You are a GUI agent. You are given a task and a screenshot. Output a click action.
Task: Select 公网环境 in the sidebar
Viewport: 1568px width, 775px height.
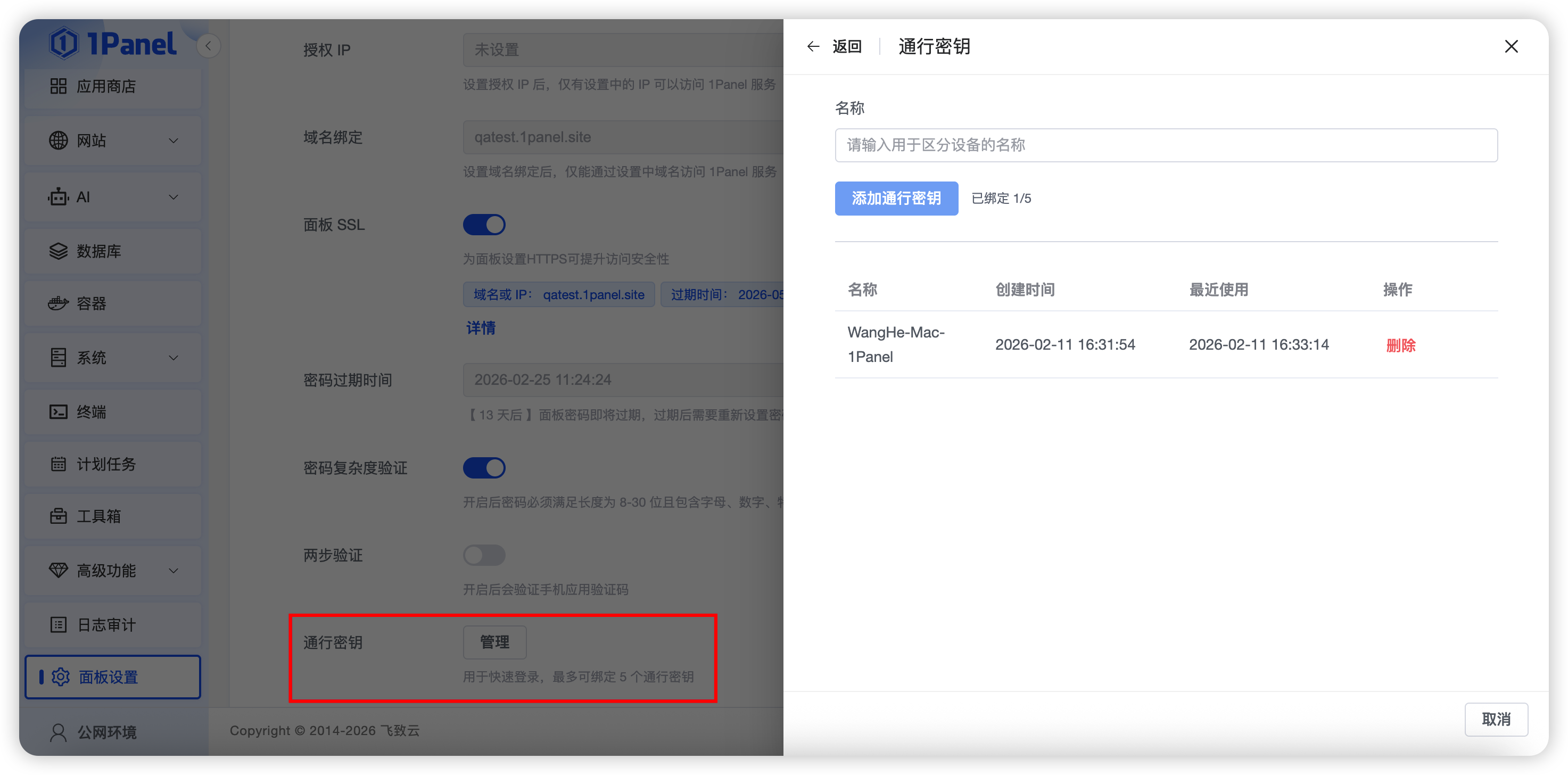point(106,732)
